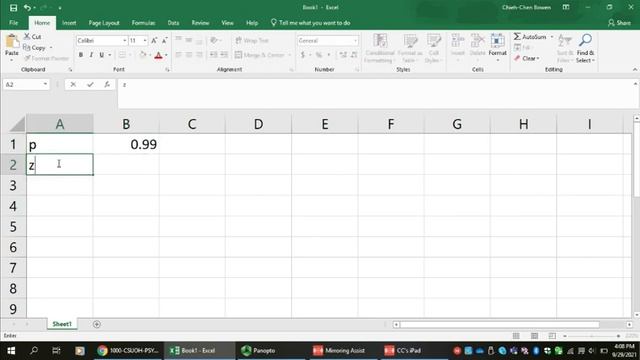640x360 pixels.
Task: Click the Select All corner triangle
Action: coord(17,124)
